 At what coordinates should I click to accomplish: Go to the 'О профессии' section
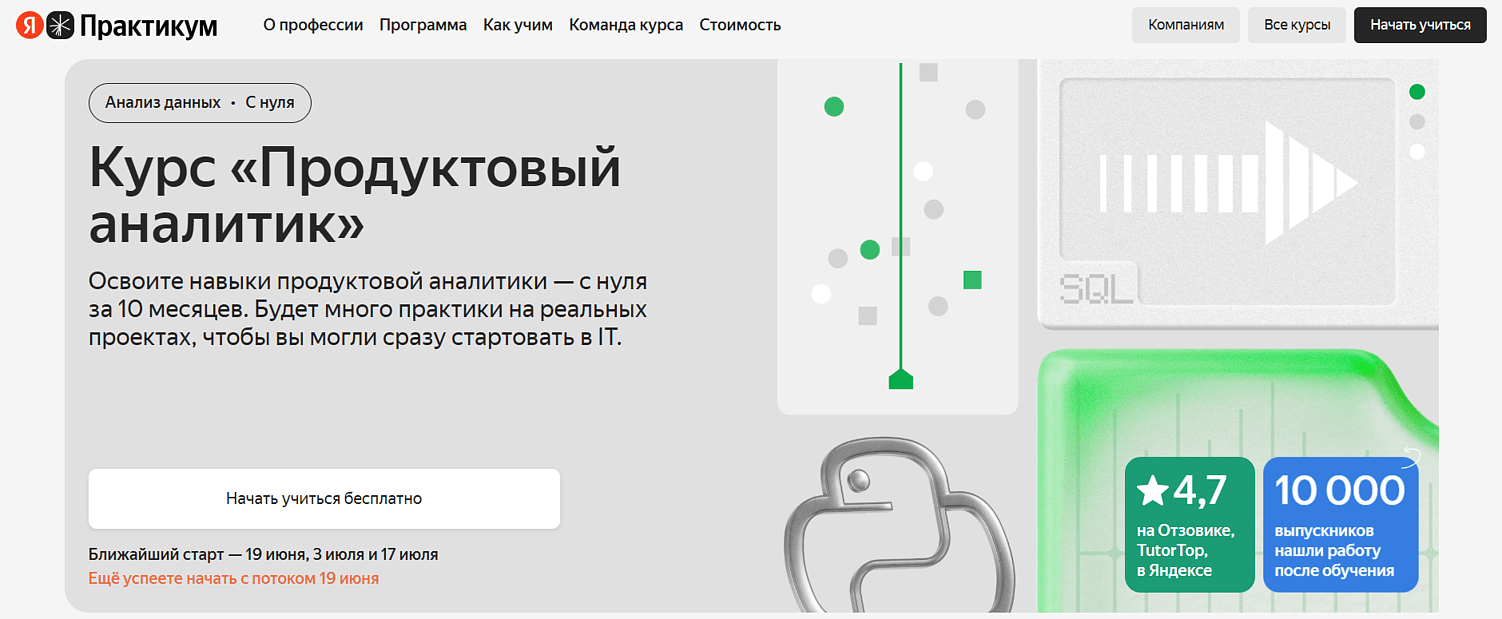(313, 25)
